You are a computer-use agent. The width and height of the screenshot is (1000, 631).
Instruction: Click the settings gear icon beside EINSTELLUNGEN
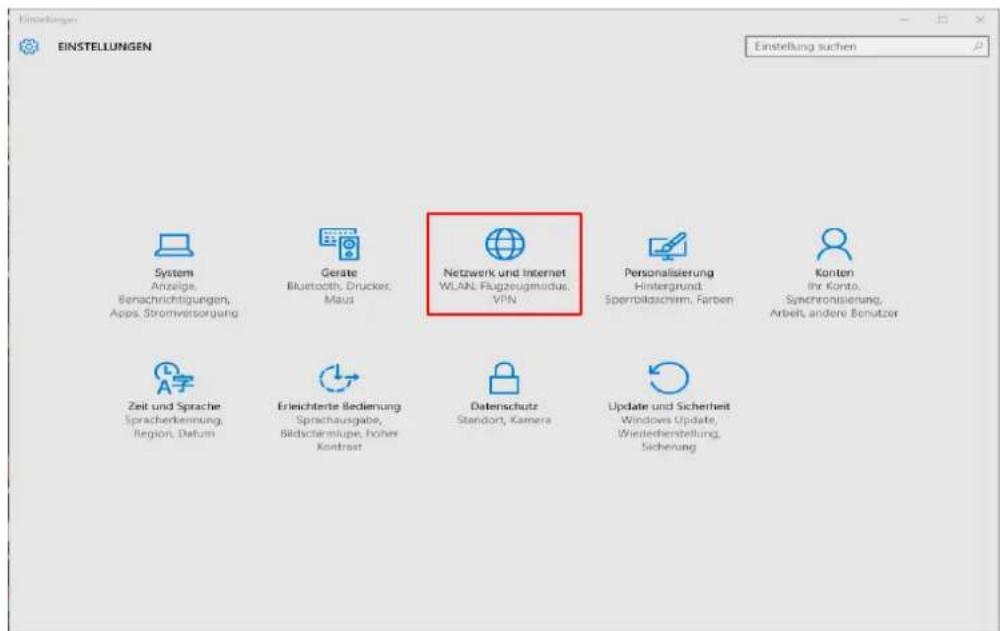click(x=29, y=47)
